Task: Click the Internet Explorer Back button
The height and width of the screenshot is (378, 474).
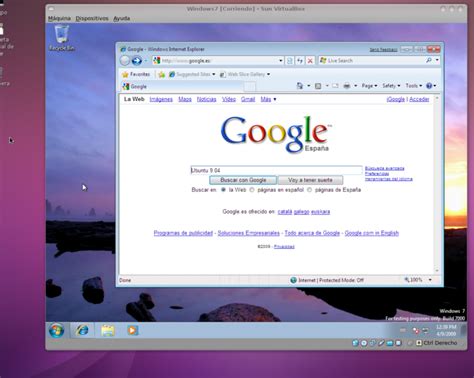Action: (125, 61)
